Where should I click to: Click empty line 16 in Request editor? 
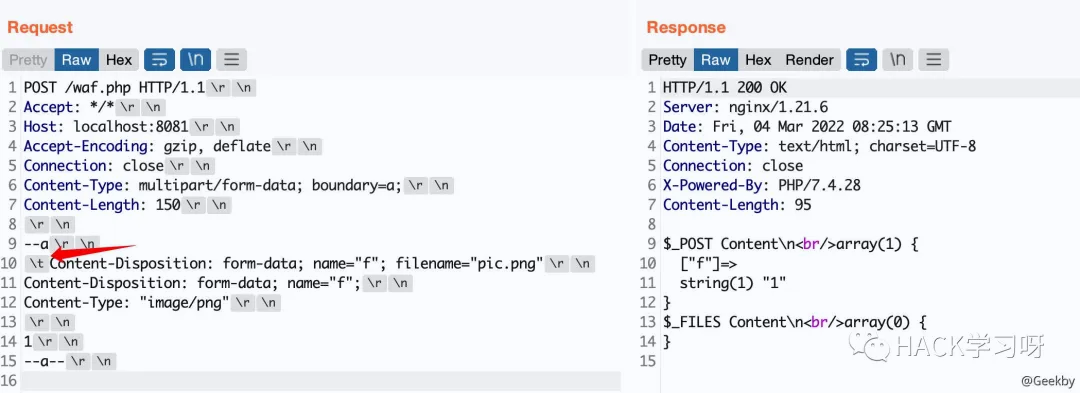(320, 381)
